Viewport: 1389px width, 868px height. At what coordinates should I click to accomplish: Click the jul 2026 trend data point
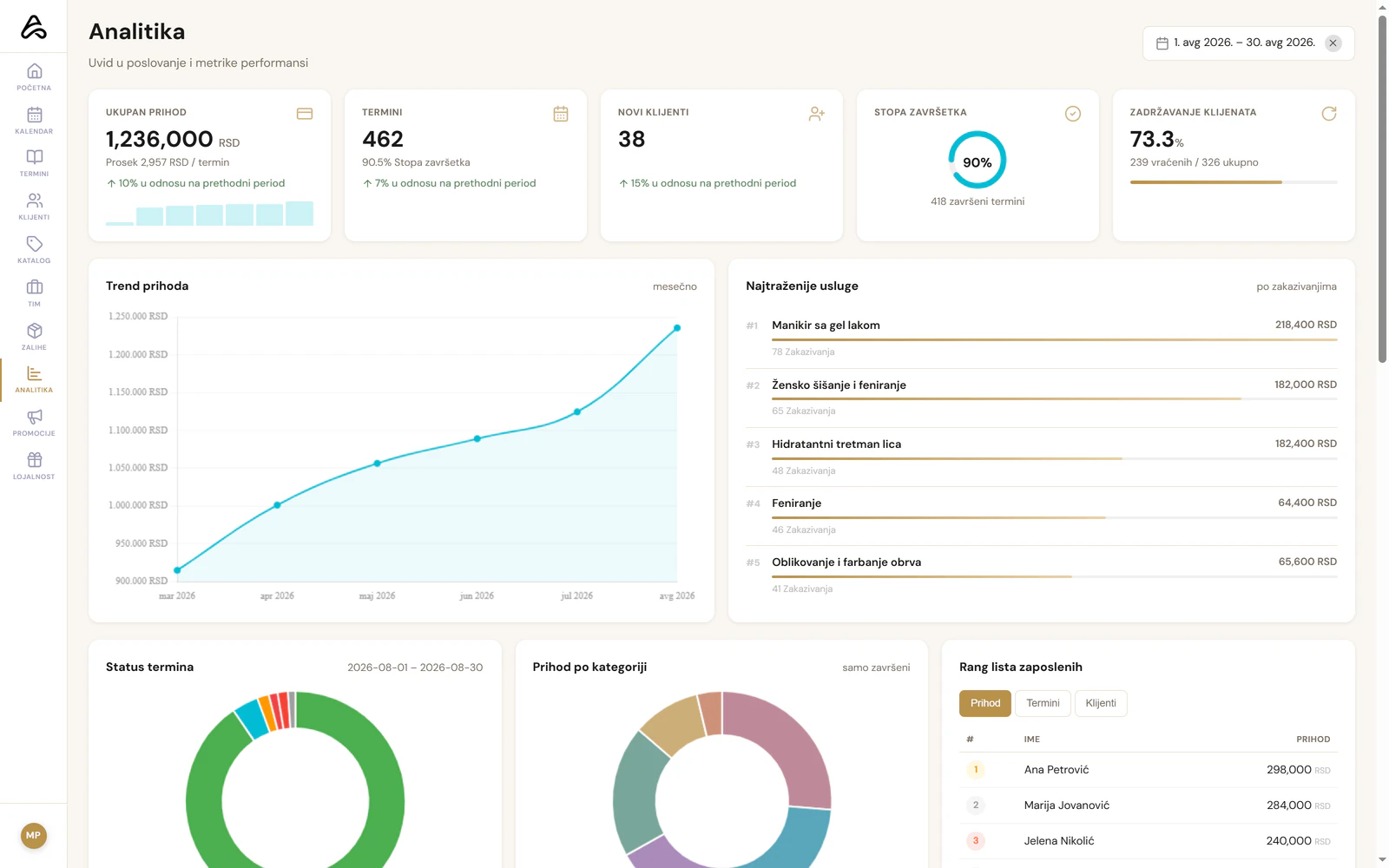pyautogui.click(x=577, y=411)
